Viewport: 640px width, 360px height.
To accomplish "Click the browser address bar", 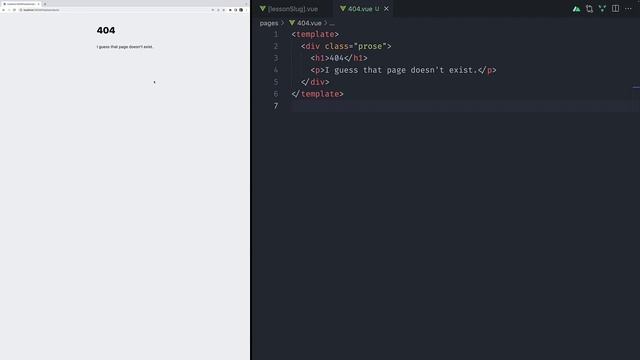I will (x=114, y=10).
